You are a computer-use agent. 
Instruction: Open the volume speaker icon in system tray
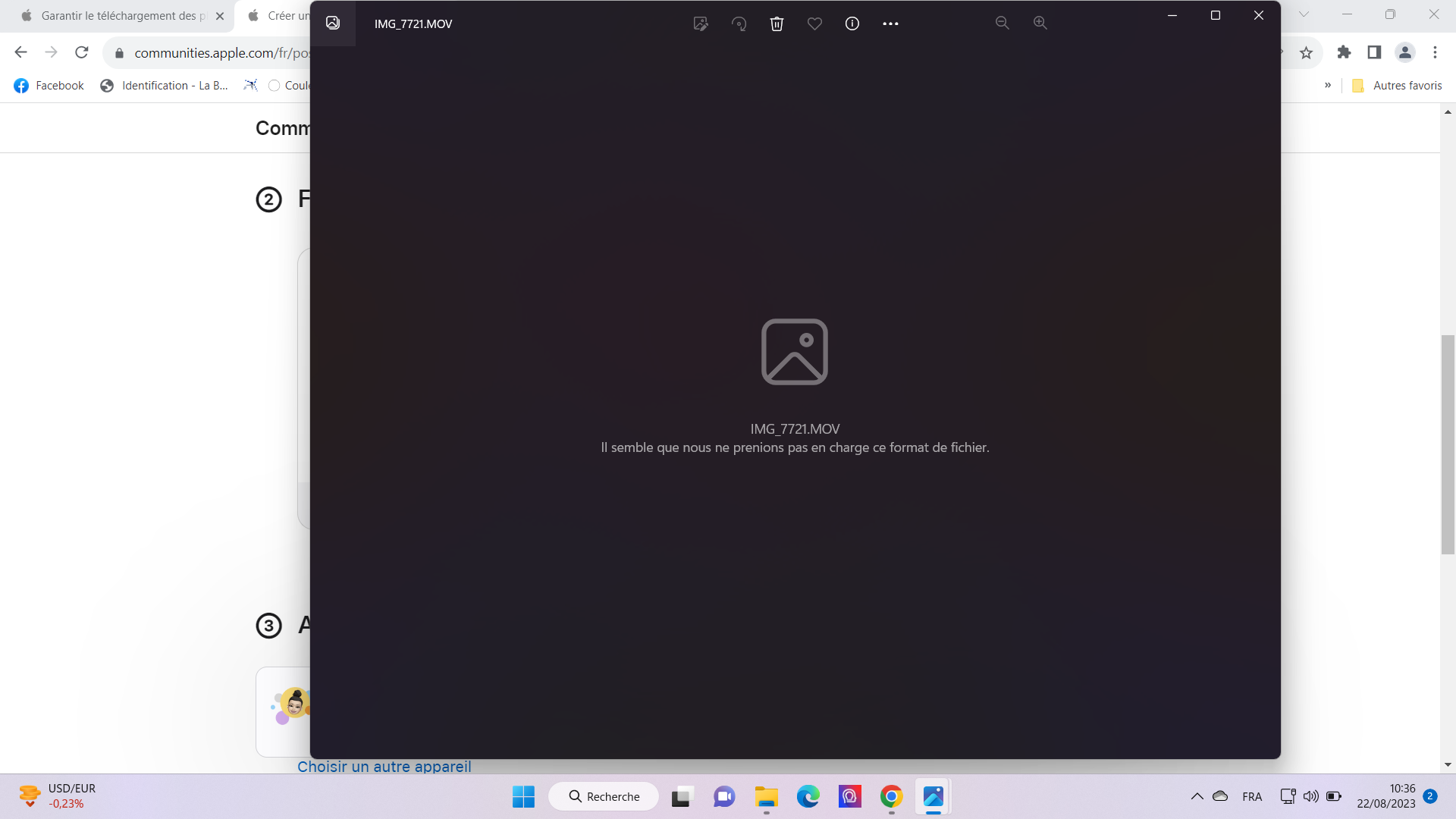pos(1310,796)
